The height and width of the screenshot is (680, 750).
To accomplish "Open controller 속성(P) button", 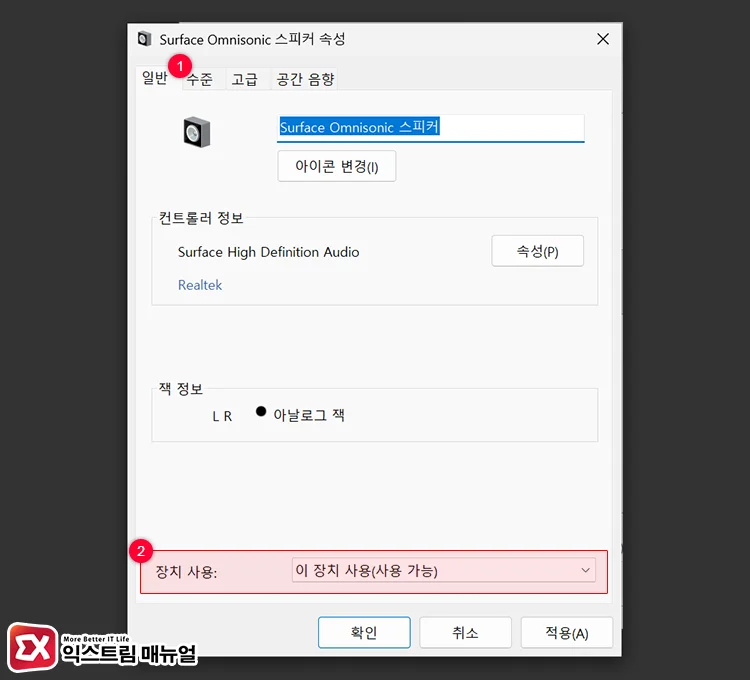I will 537,251.
